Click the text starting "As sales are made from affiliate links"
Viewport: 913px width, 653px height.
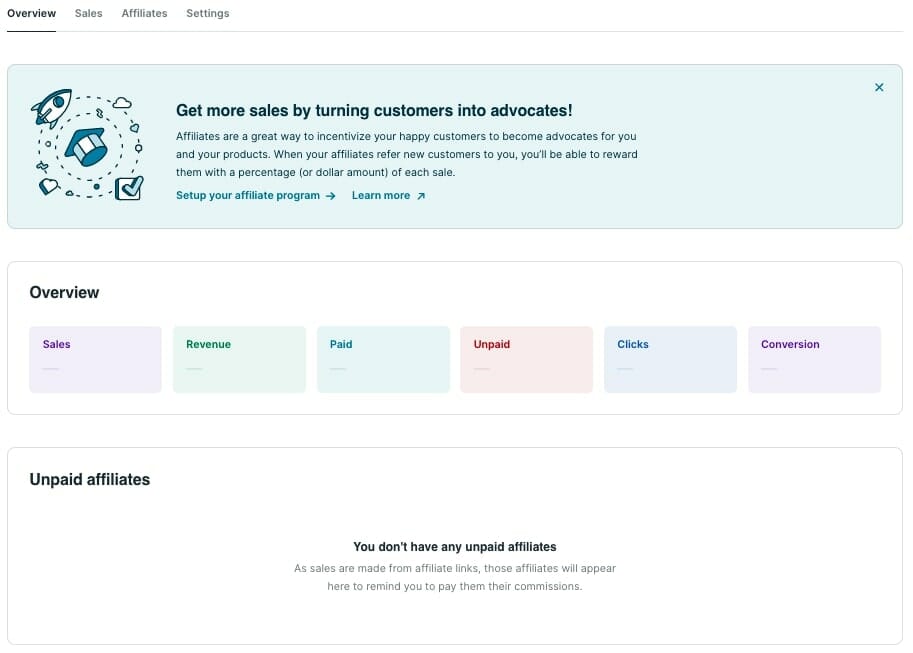(455, 577)
